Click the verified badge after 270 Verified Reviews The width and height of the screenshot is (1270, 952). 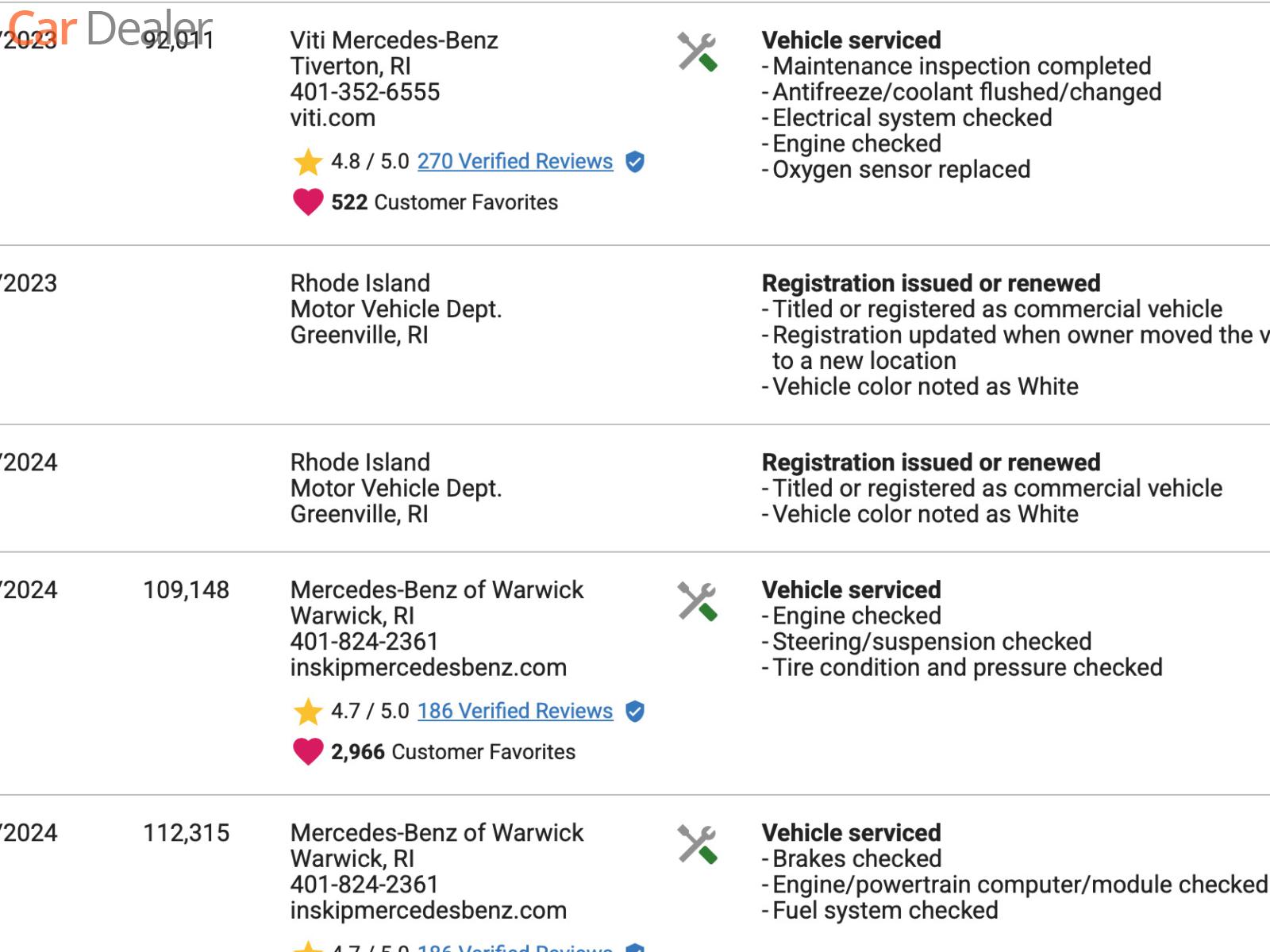coord(635,162)
